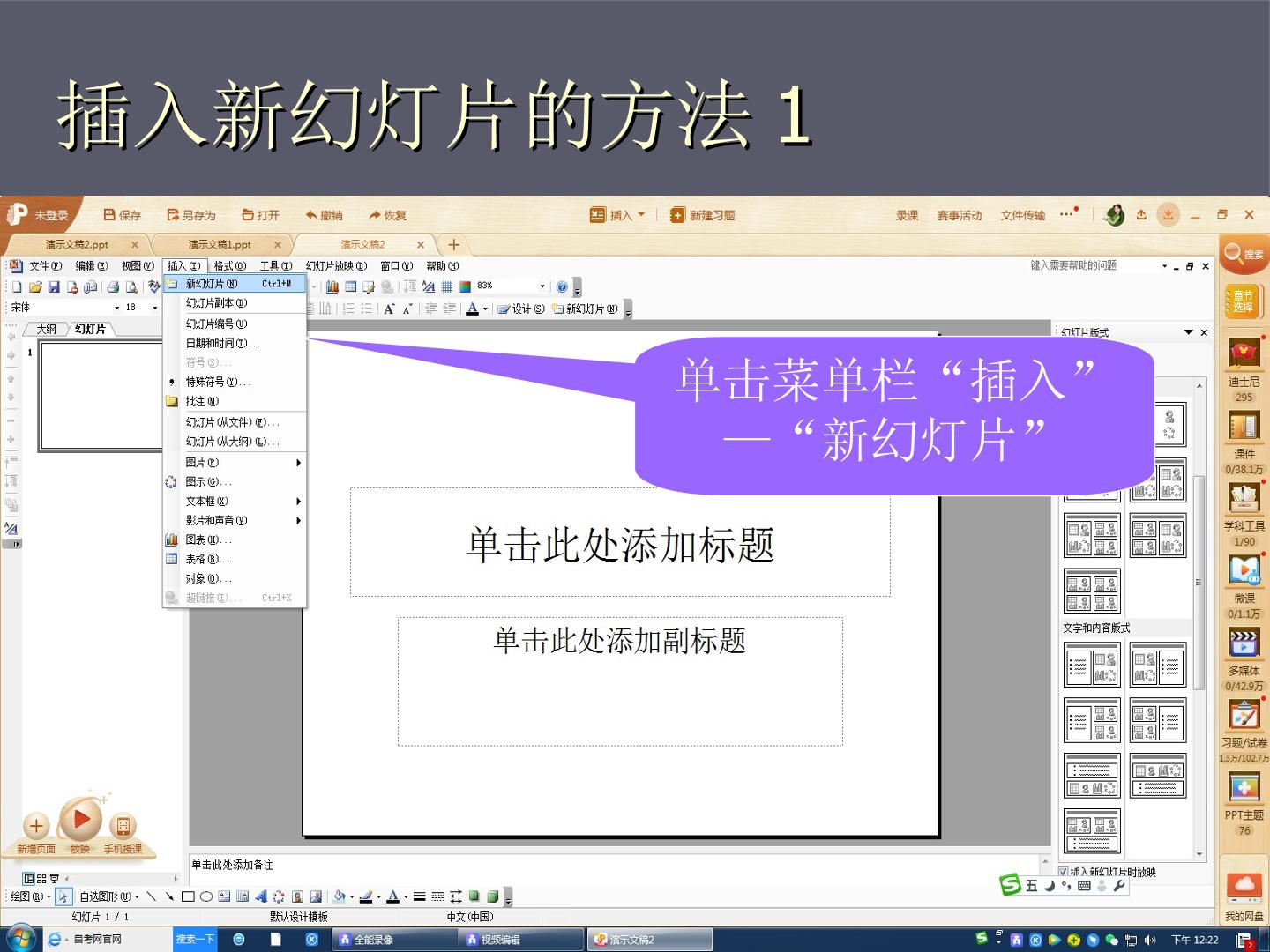Open the 学科工具 subject tools icon
The width and height of the screenshot is (1270, 952).
(x=1244, y=497)
